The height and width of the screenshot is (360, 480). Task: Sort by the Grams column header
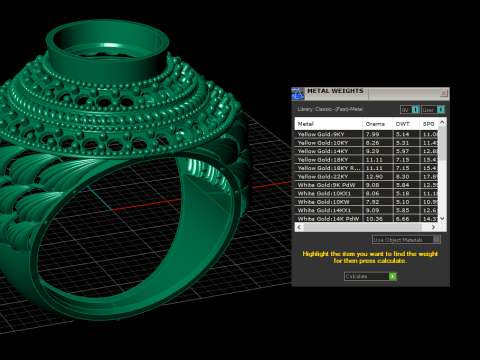[x=377, y=124]
